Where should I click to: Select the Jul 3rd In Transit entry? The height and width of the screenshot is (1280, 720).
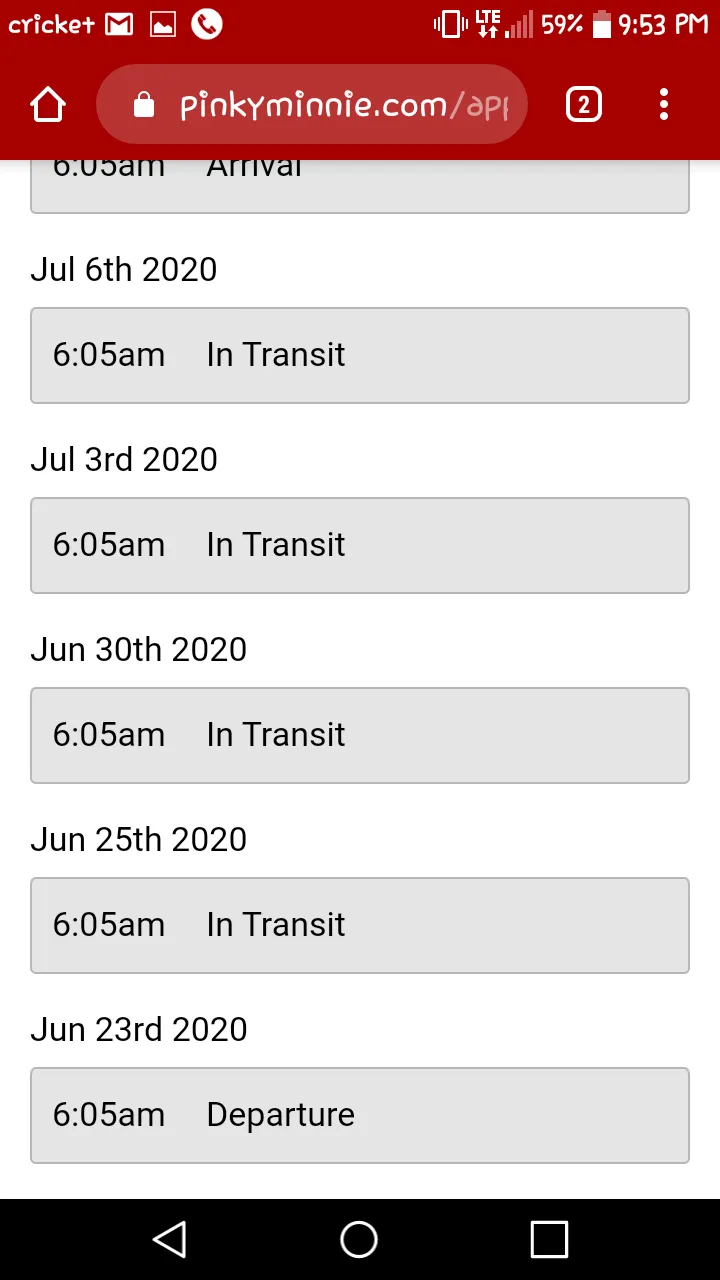[360, 546]
